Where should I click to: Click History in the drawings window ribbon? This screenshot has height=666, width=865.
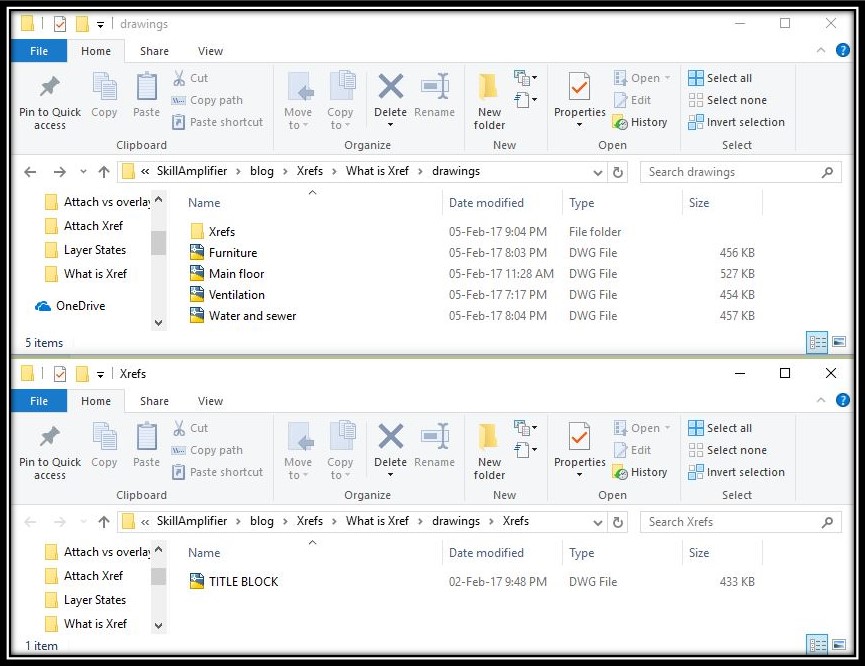[x=640, y=122]
